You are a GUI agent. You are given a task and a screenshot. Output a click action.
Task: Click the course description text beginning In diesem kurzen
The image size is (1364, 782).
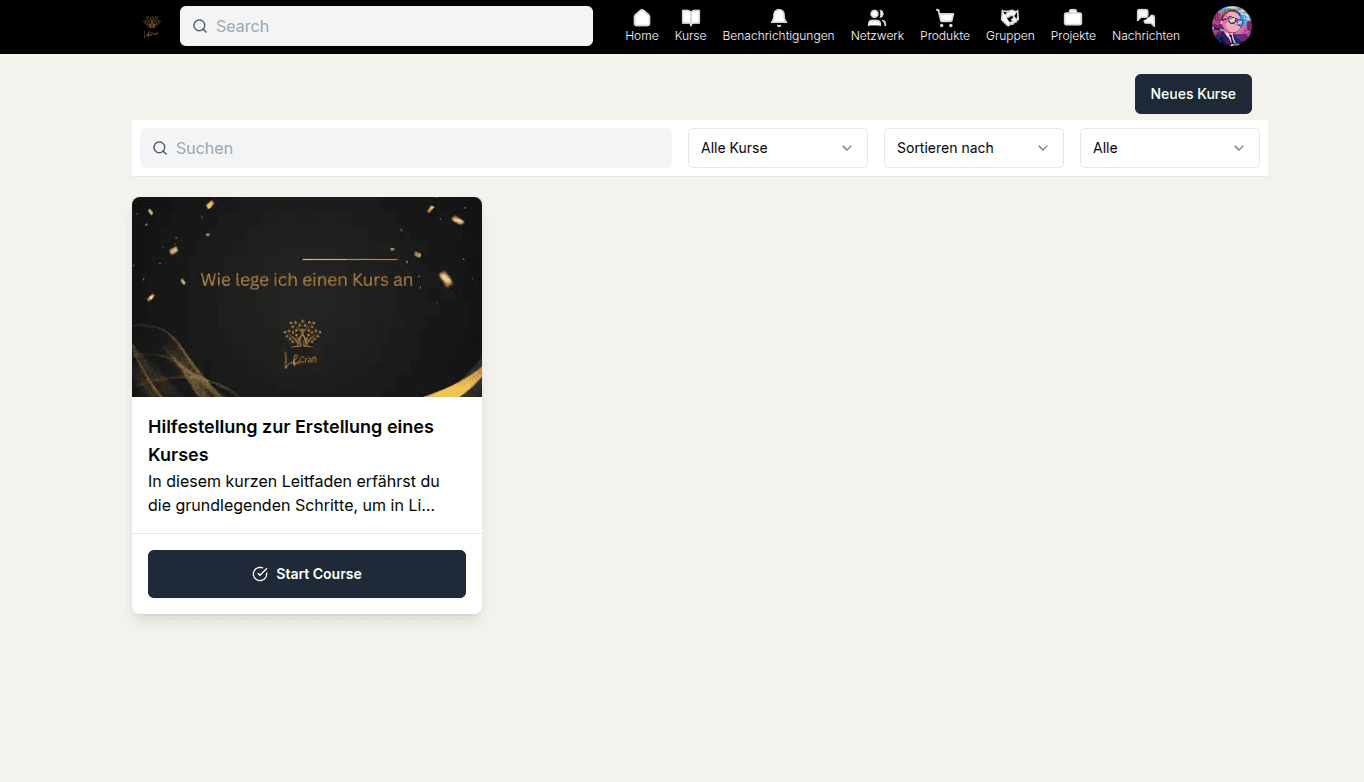point(294,493)
